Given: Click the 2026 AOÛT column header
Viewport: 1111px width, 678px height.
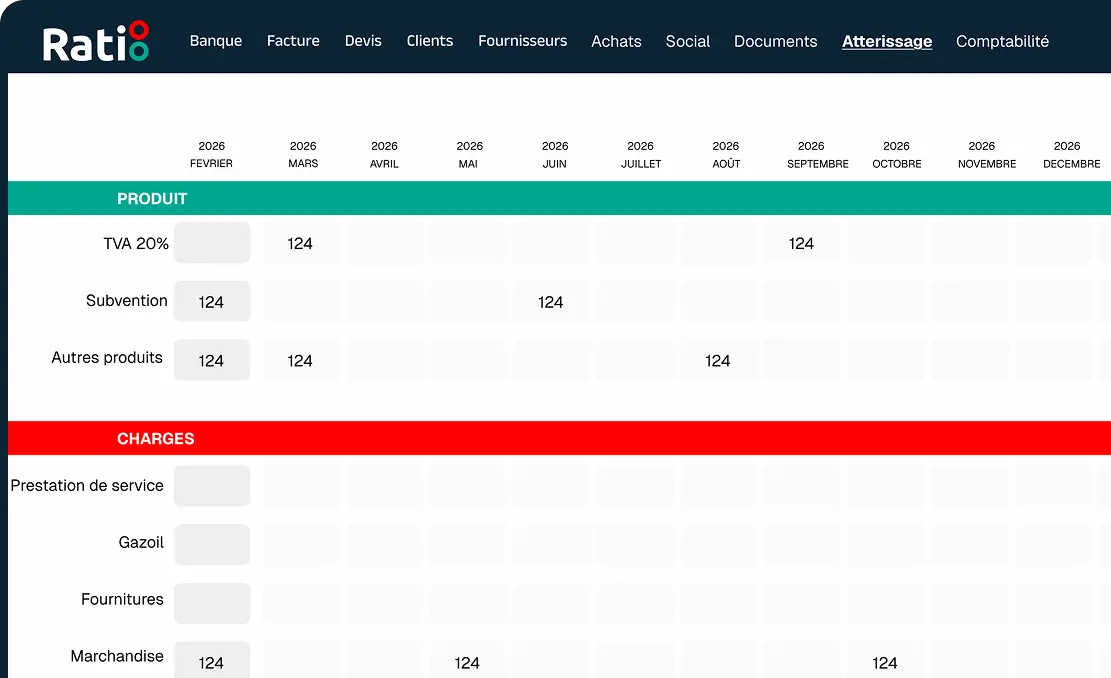Looking at the screenshot, I should click(726, 154).
